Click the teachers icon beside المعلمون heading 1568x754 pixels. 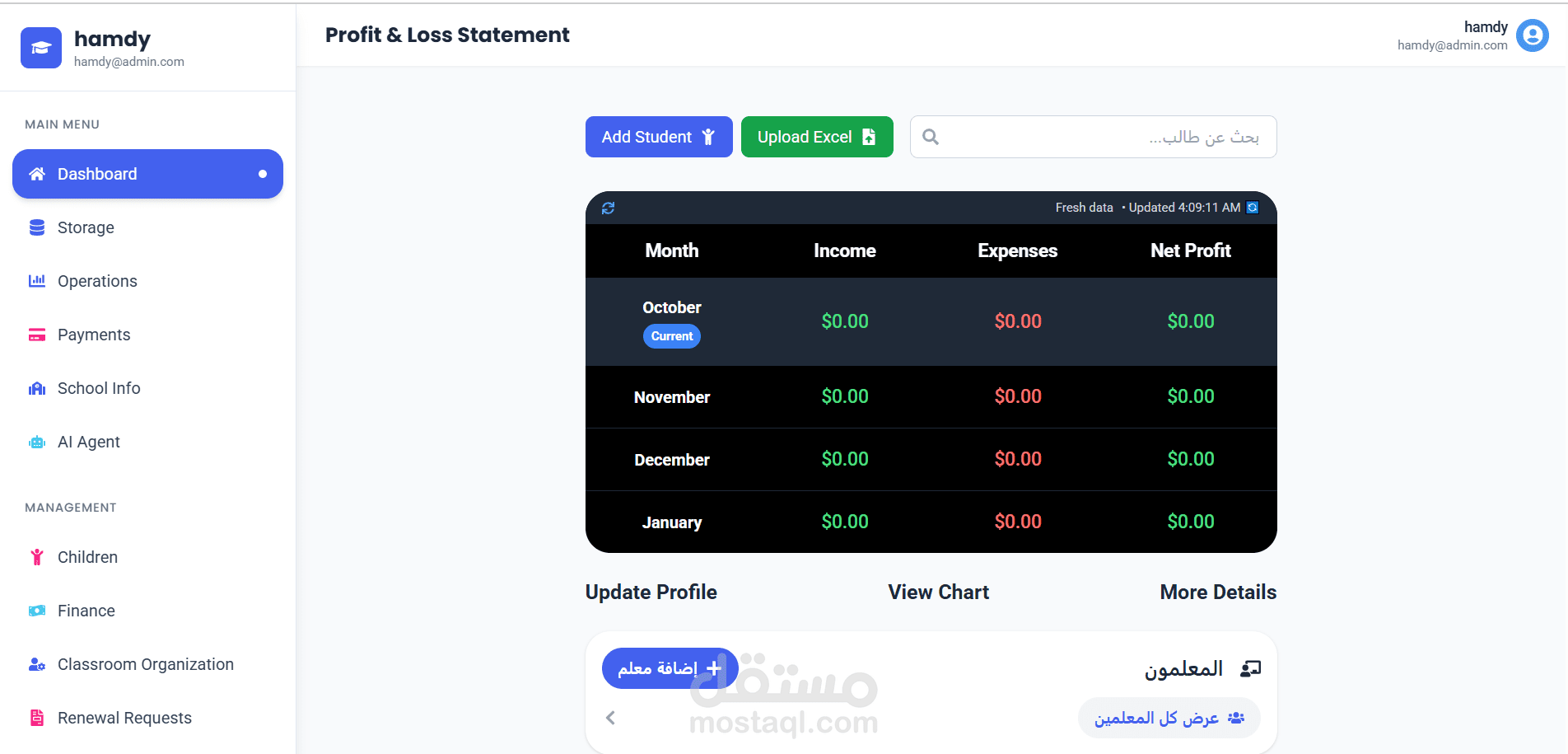(x=1250, y=668)
